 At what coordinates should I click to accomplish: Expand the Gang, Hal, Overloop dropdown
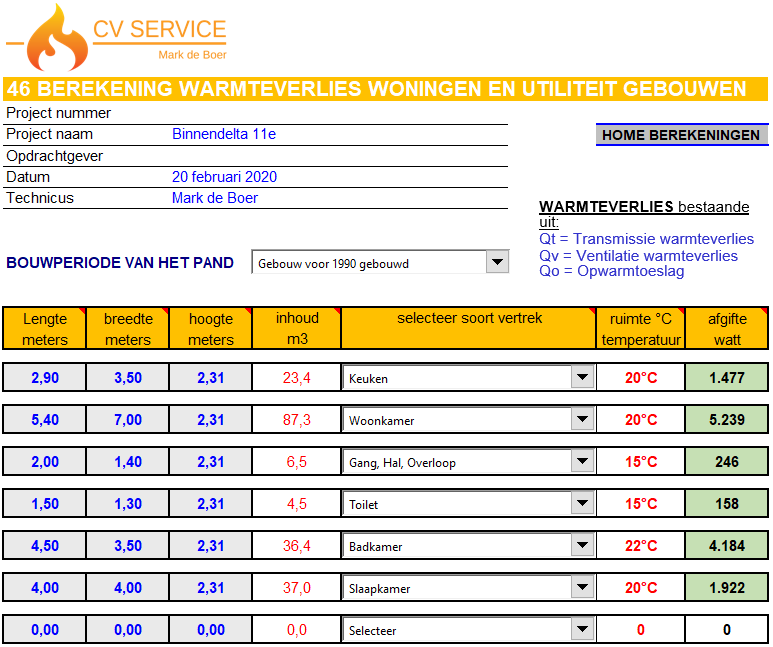582,461
